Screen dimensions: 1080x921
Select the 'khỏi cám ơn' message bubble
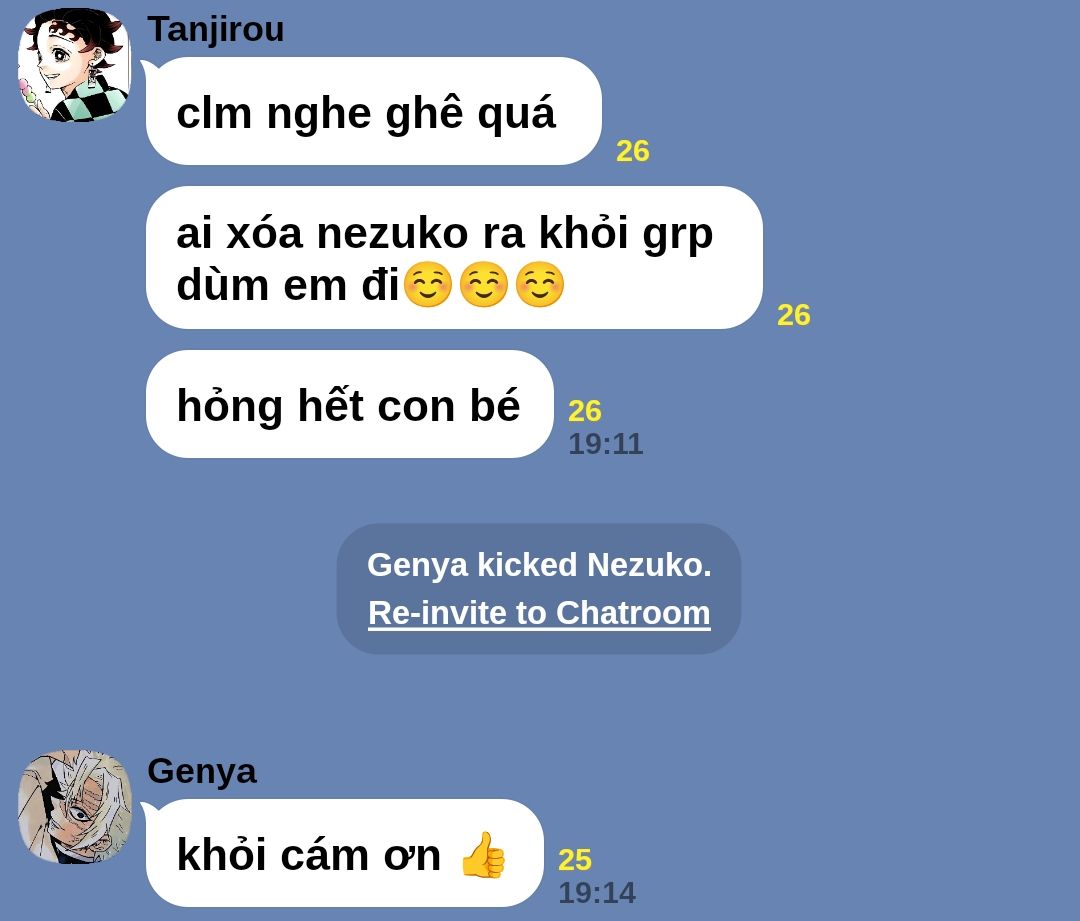pos(344,853)
